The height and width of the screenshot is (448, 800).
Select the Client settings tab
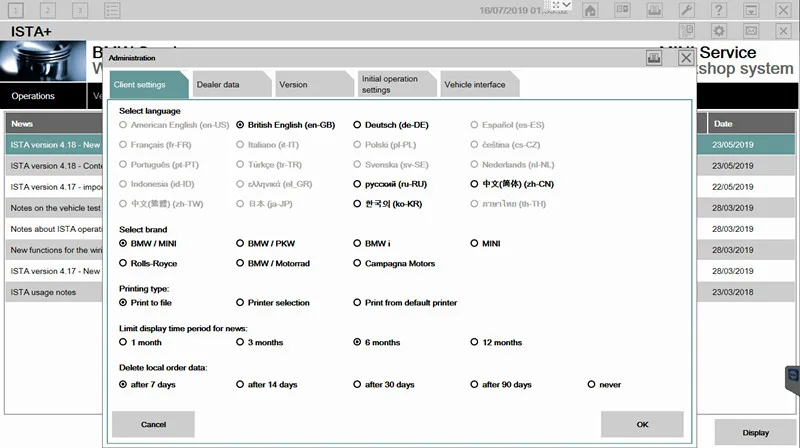[148, 84]
